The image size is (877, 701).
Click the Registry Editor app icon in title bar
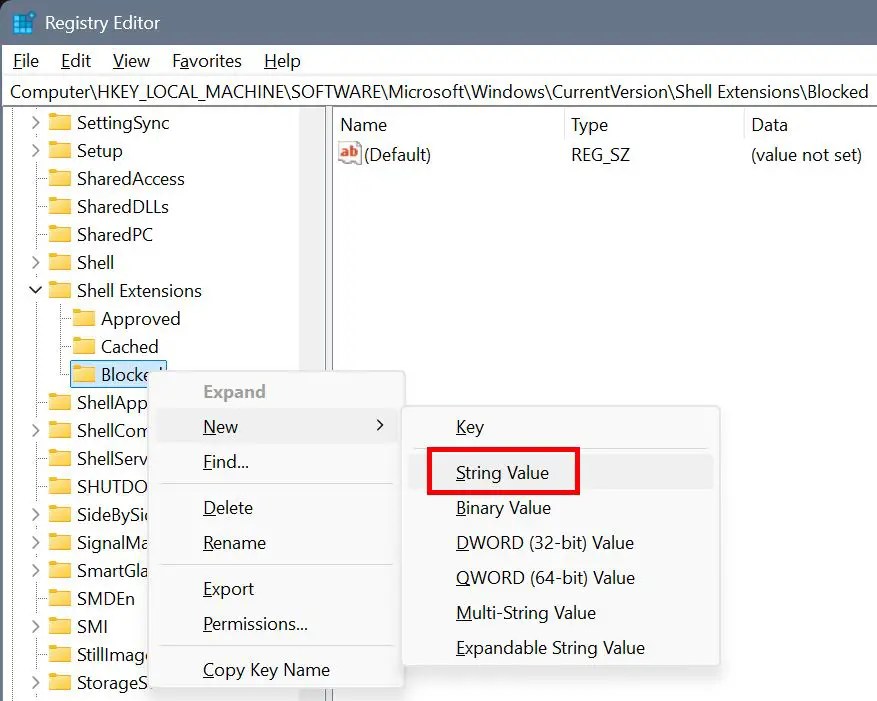point(23,23)
